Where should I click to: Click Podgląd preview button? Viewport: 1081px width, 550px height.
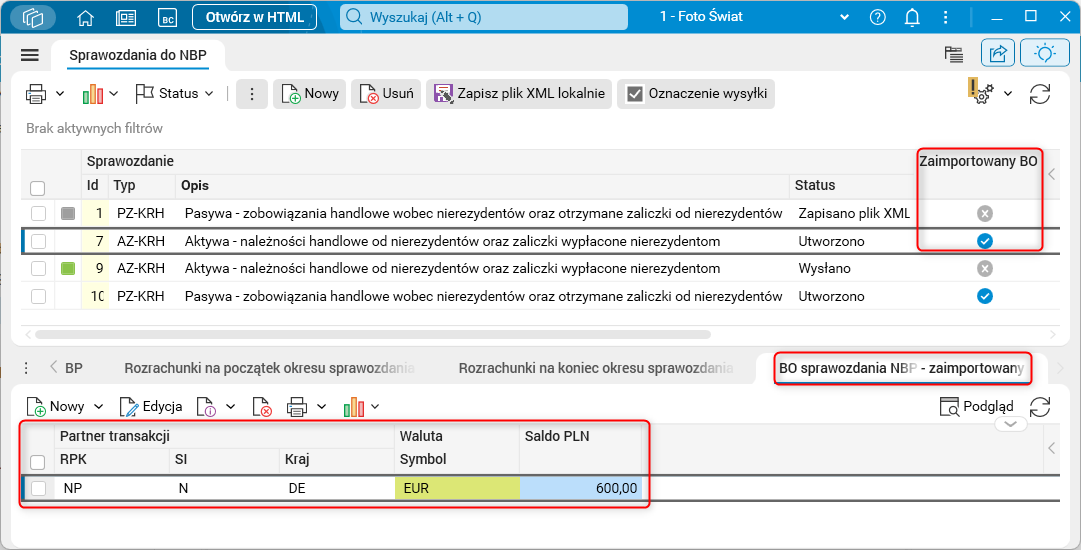[977, 407]
